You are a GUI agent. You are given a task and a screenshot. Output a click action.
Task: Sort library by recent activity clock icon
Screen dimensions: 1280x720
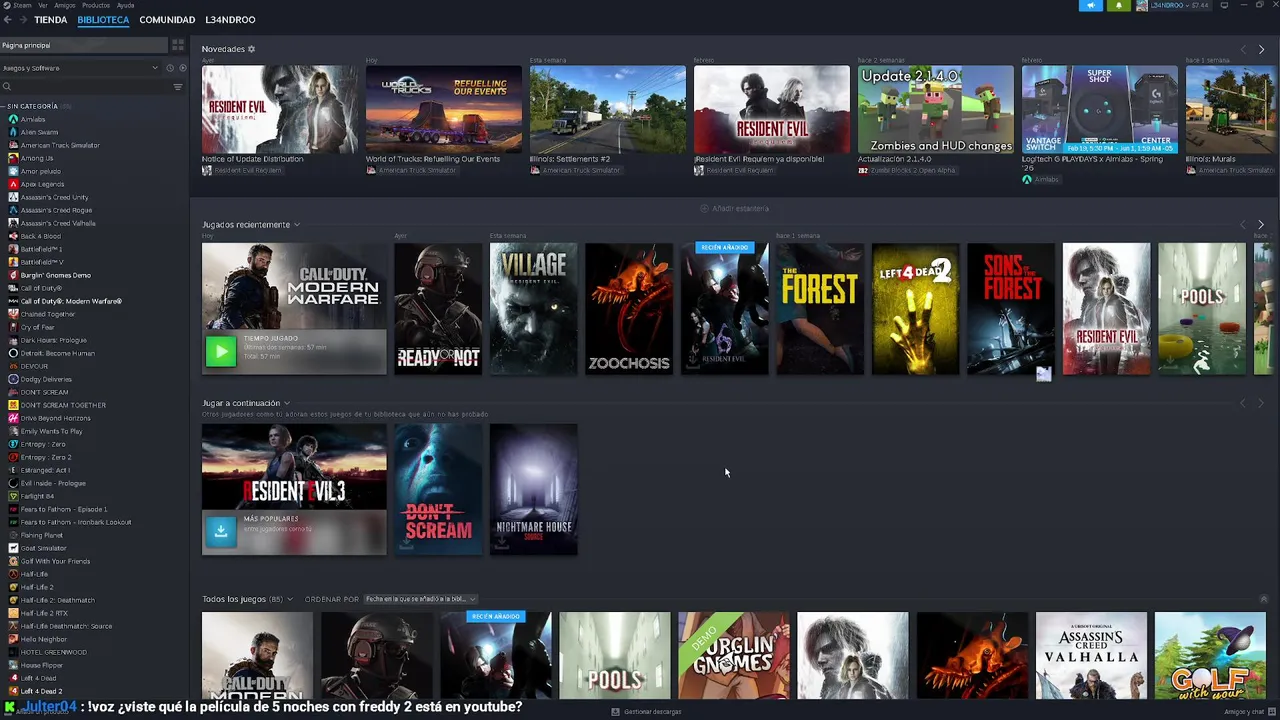click(170, 68)
